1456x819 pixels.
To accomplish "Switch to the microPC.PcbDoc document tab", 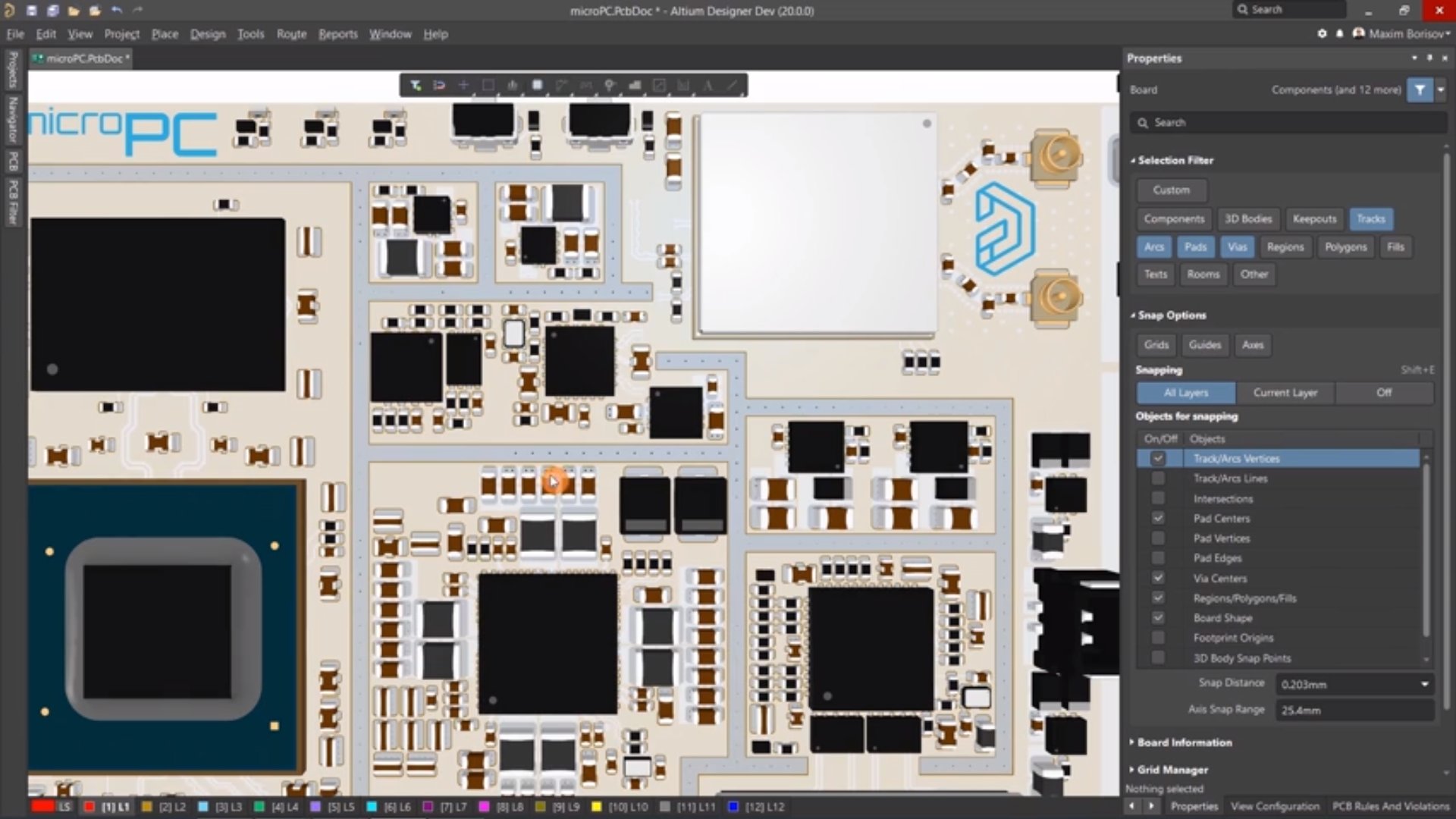I will (82, 58).
